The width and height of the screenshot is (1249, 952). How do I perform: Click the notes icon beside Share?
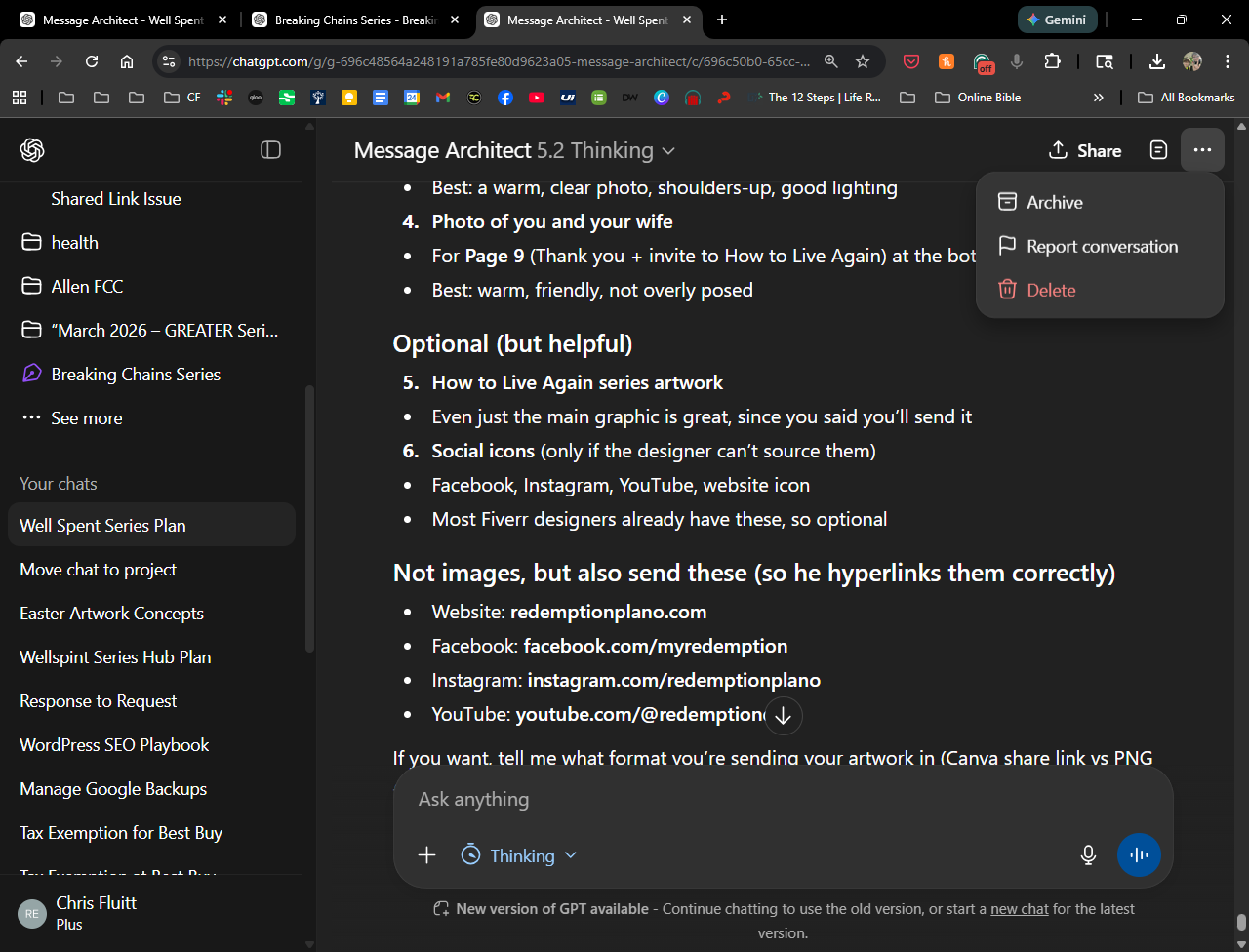[x=1158, y=150]
